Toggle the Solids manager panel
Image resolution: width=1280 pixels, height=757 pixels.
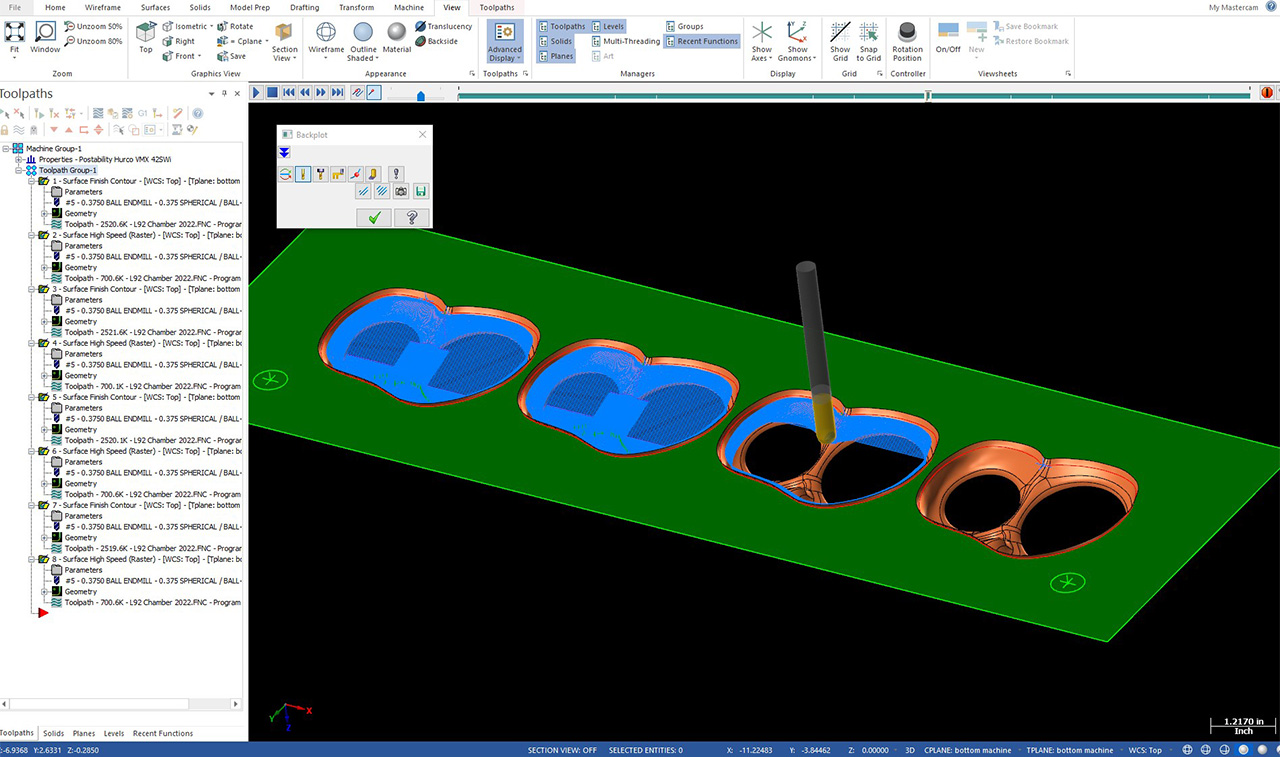tap(555, 41)
